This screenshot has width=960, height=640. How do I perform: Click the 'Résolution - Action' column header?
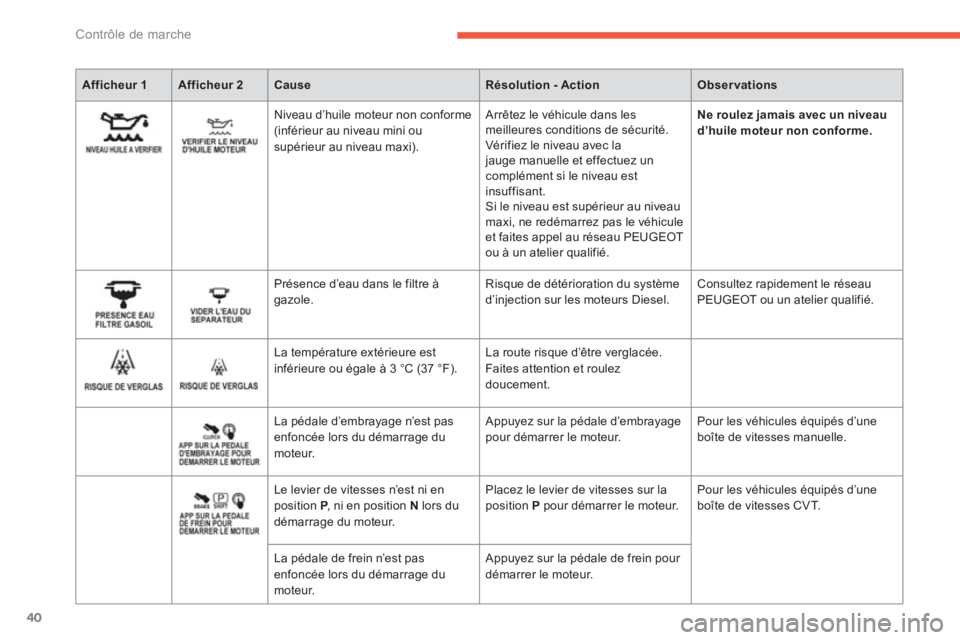click(x=542, y=85)
